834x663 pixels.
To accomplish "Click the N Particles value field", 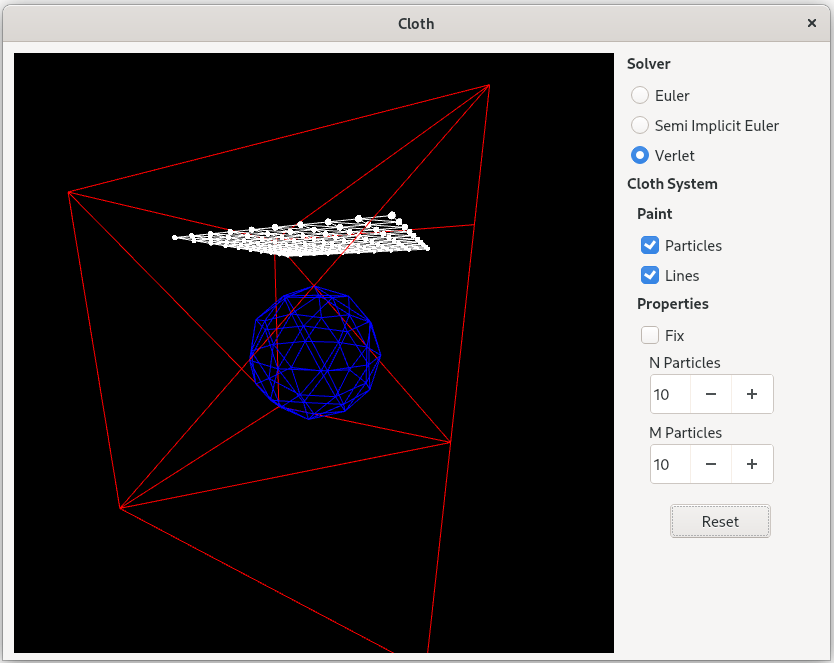I will click(670, 394).
